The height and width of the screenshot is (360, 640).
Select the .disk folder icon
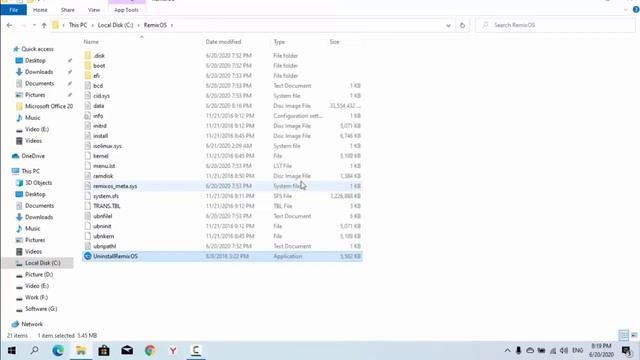tap(88, 56)
